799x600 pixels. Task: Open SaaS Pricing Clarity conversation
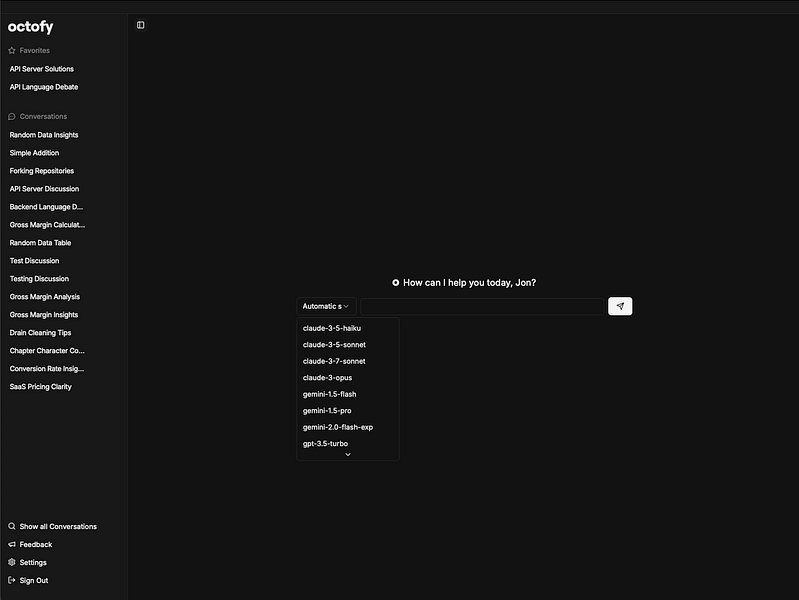[41, 386]
